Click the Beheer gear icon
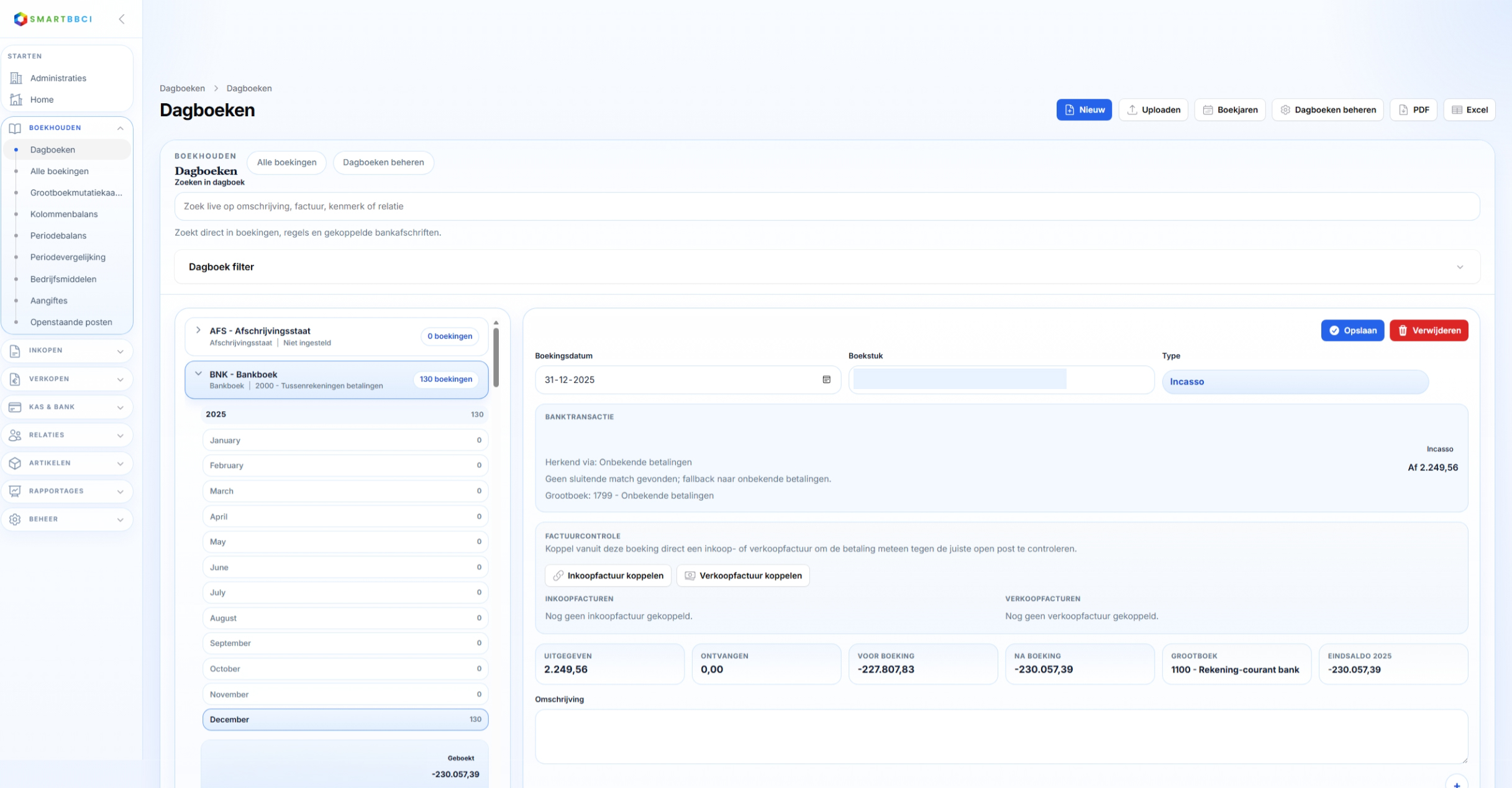Viewport: 1512px width, 788px height. pos(15,520)
